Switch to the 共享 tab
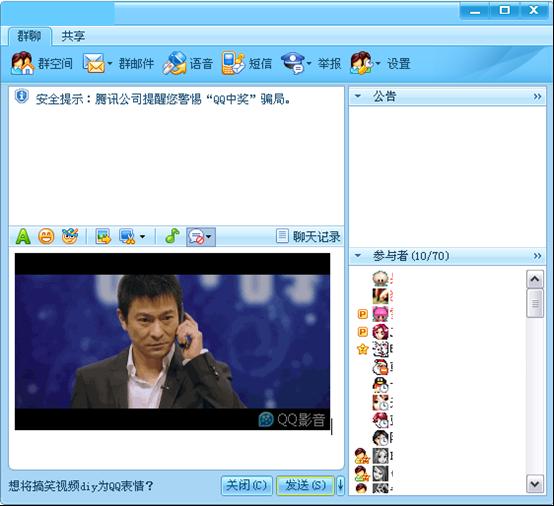 (73, 36)
